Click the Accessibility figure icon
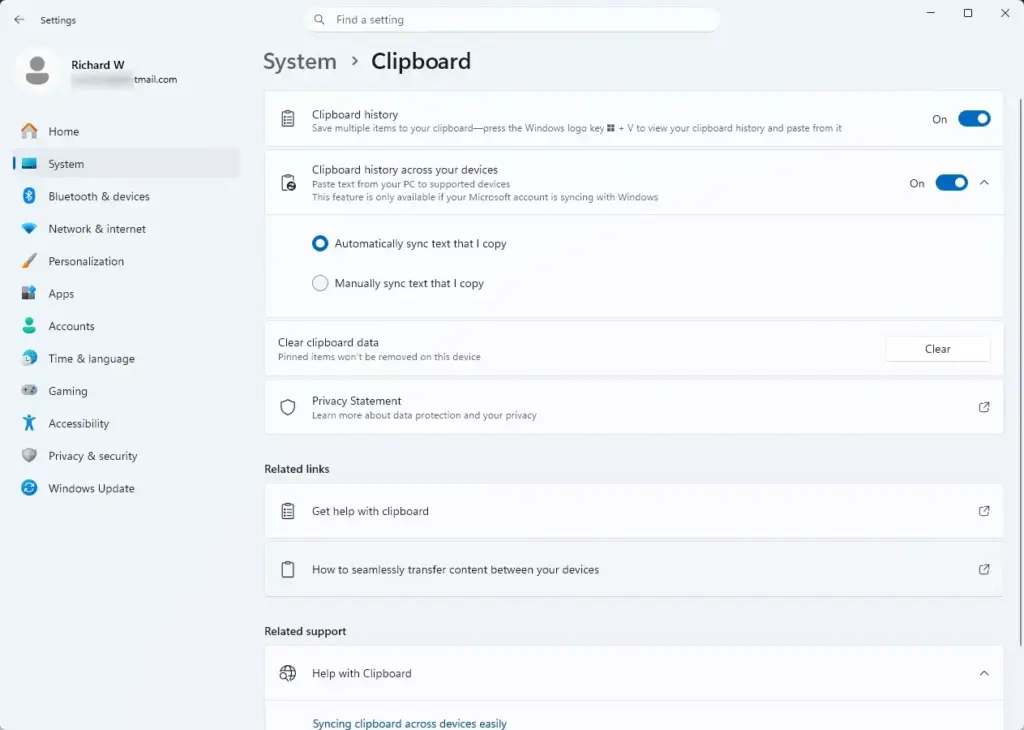Viewport: 1024px width, 730px height. (29, 423)
